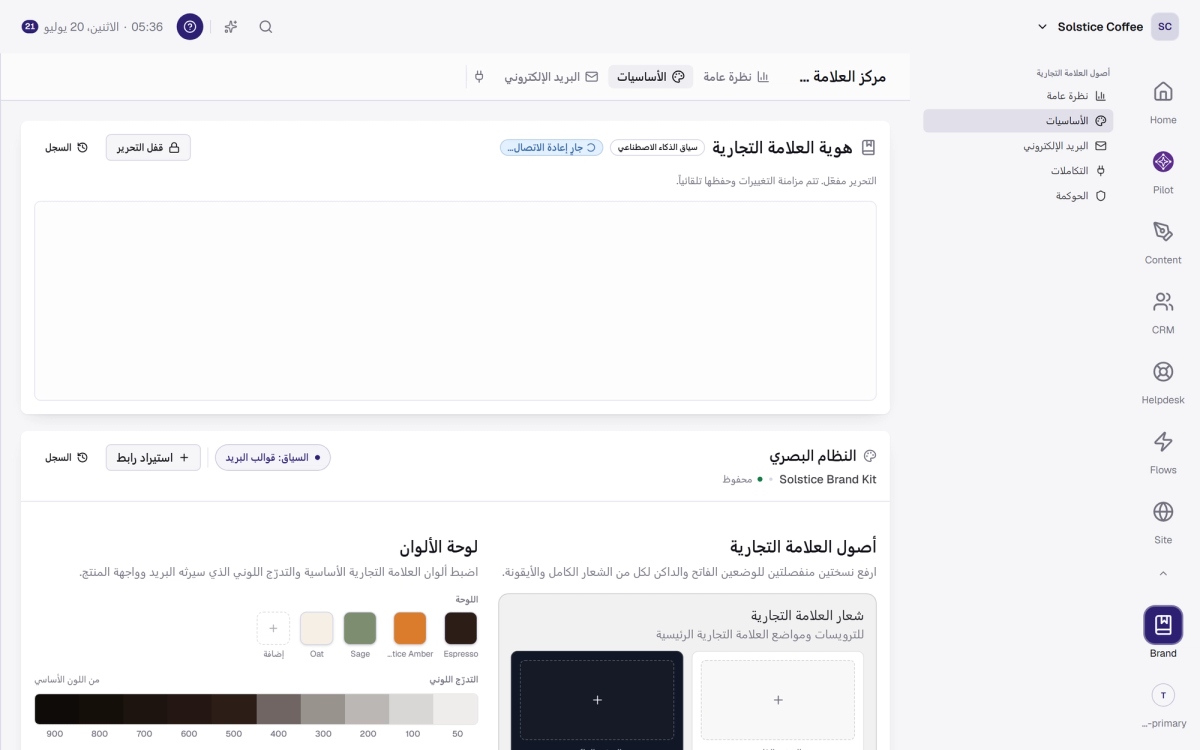
Task: Click inside the brand identity text editor
Action: 455,301
